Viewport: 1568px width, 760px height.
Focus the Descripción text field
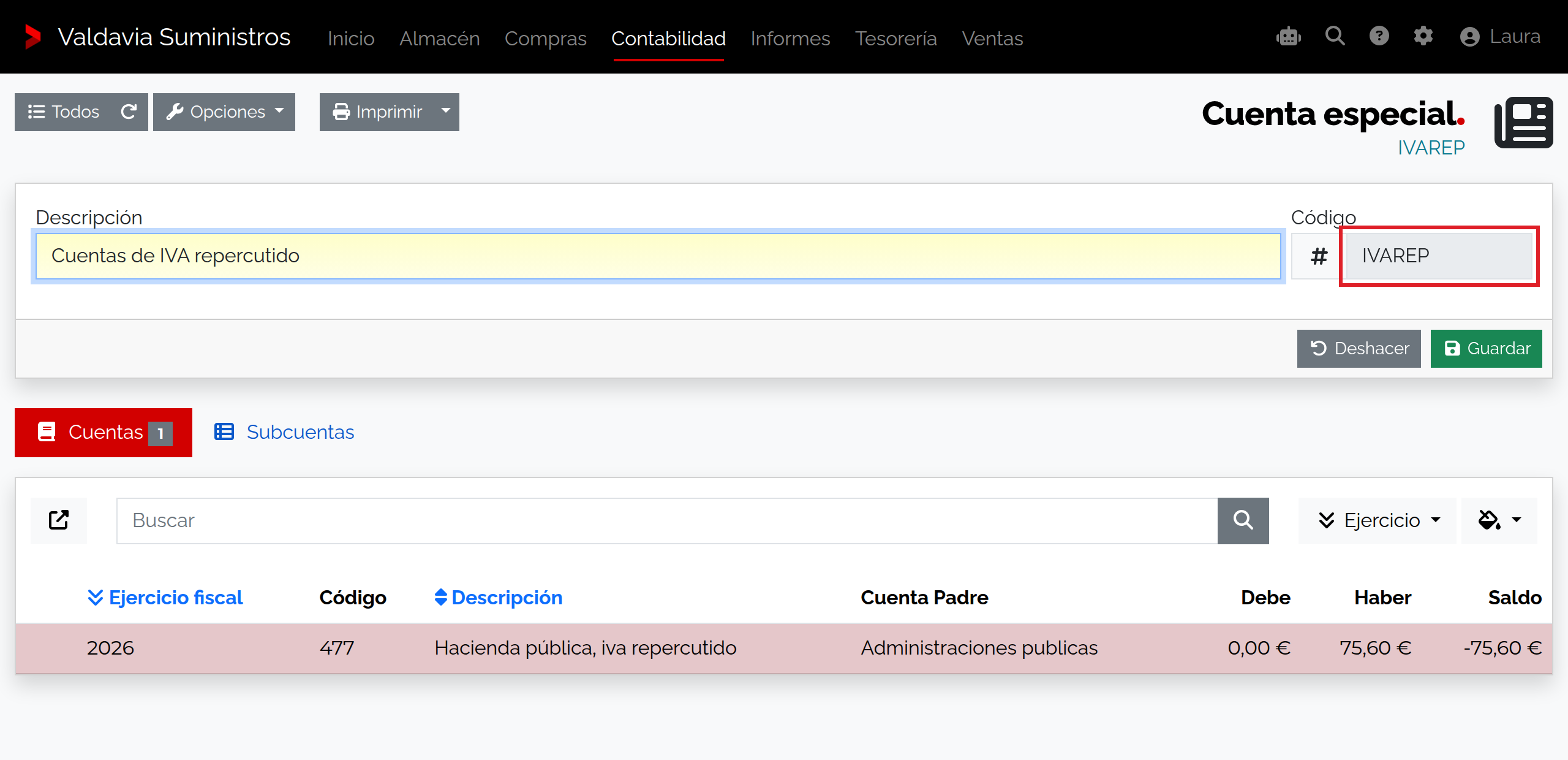click(658, 256)
